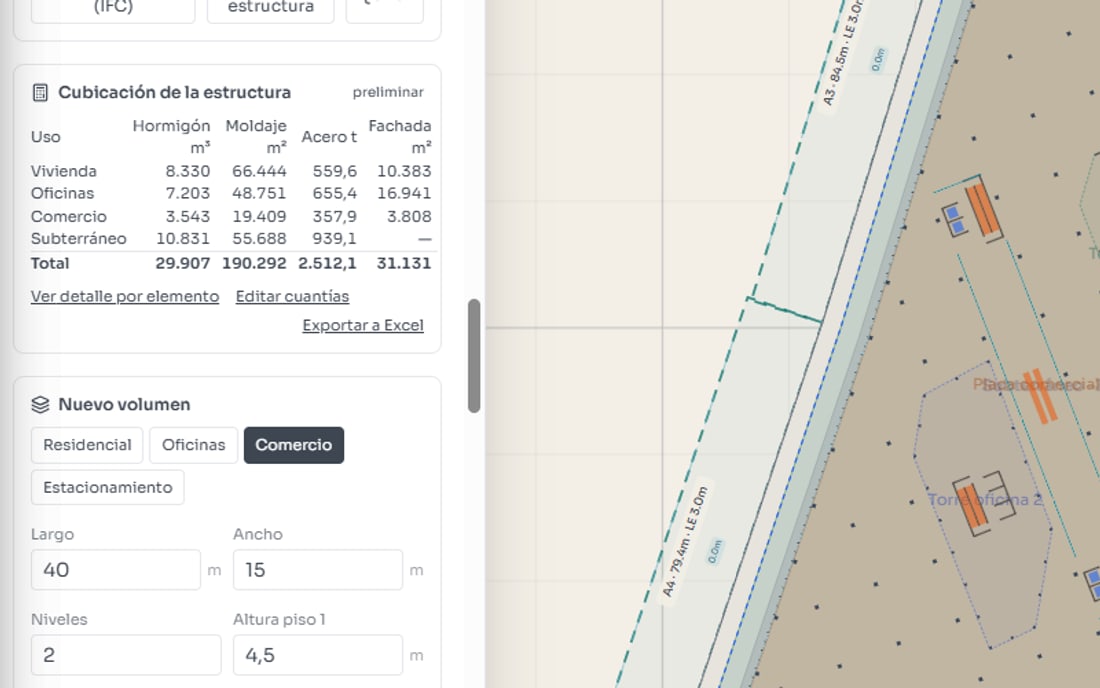
Task: Switch volume type to Estacionamiento
Action: pyautogui.click(x=107, y=487)
